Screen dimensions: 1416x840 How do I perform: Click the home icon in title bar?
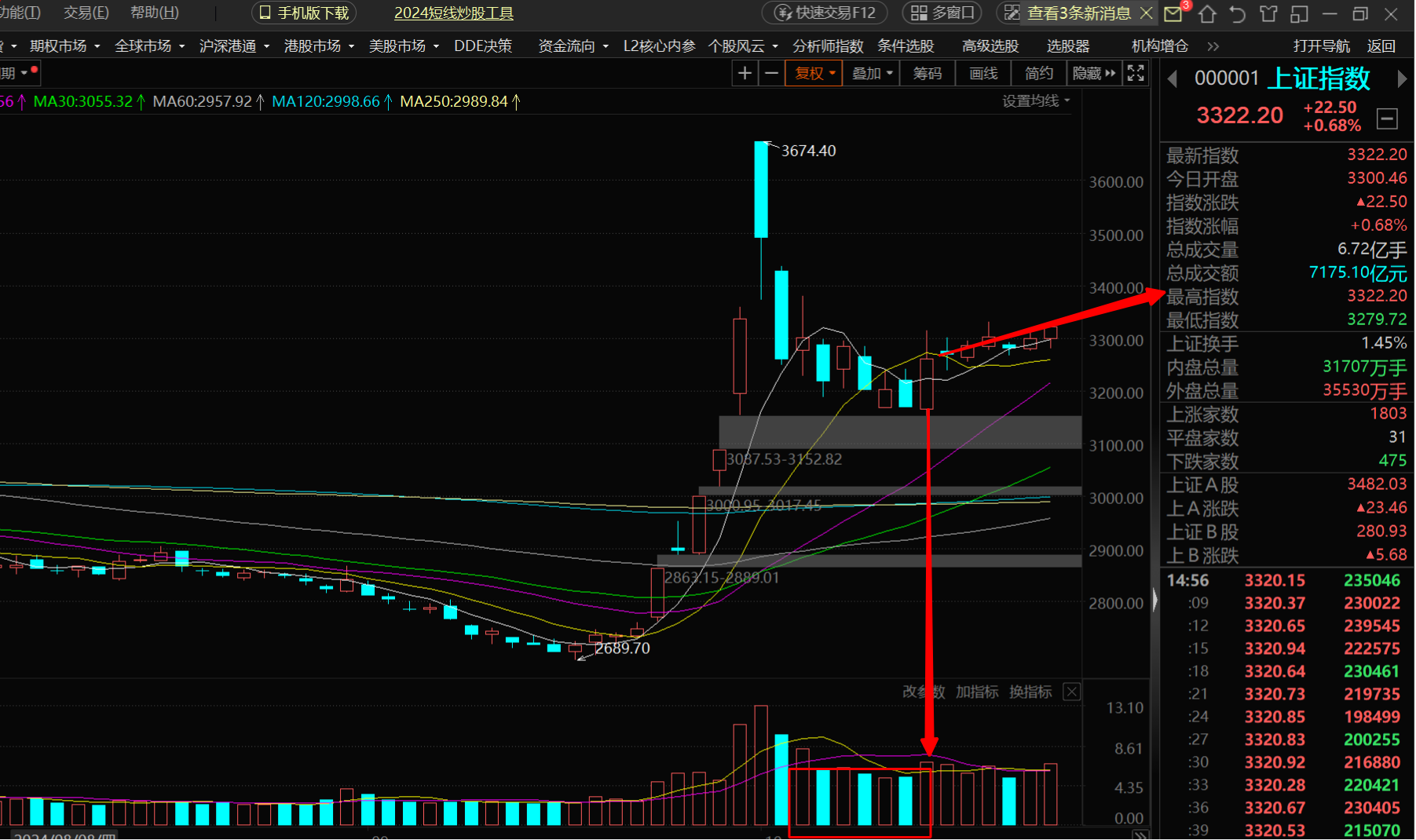pyautogui.click(x=1207, y=13)
